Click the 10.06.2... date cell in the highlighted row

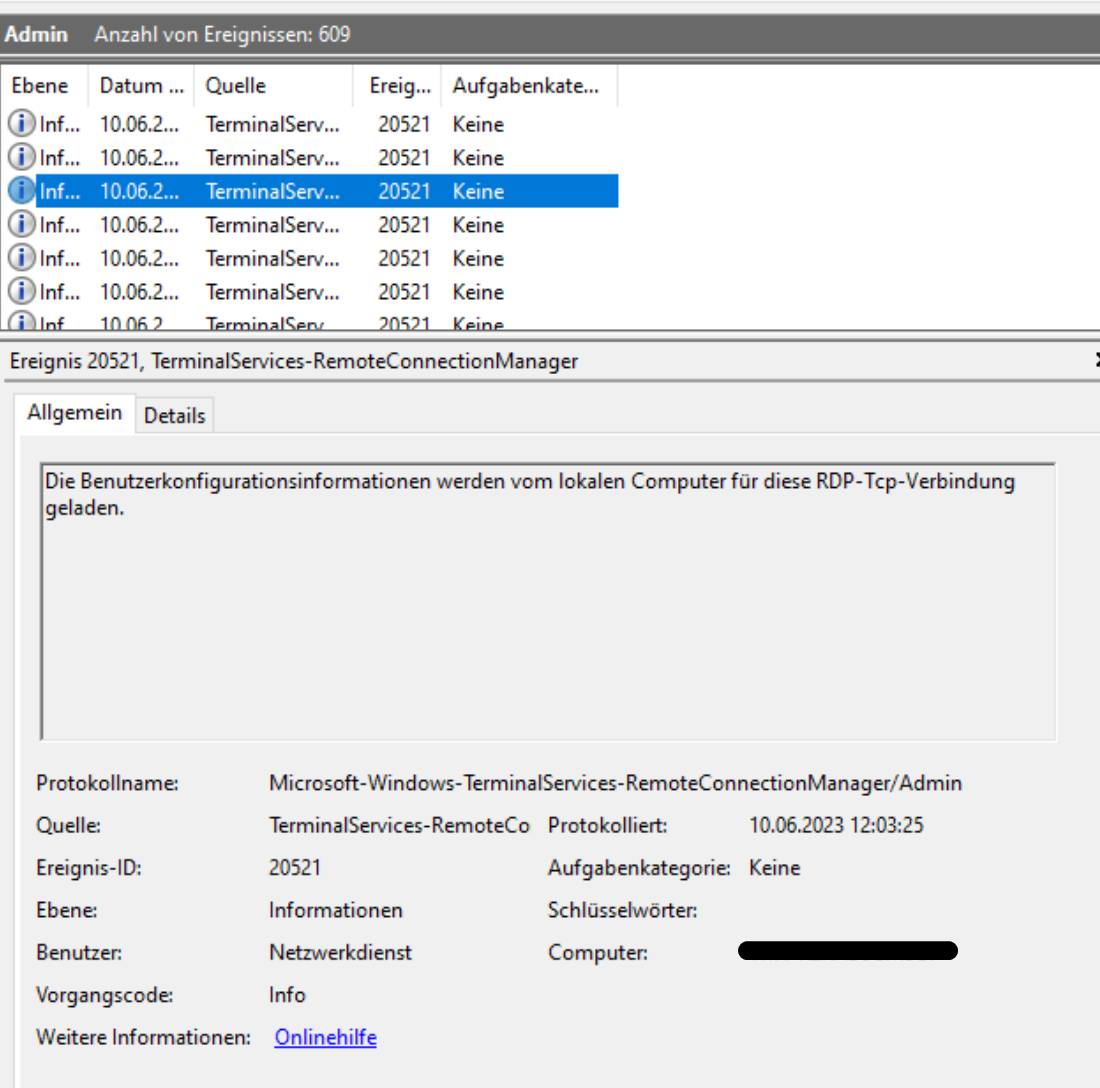tap(139, 191)
